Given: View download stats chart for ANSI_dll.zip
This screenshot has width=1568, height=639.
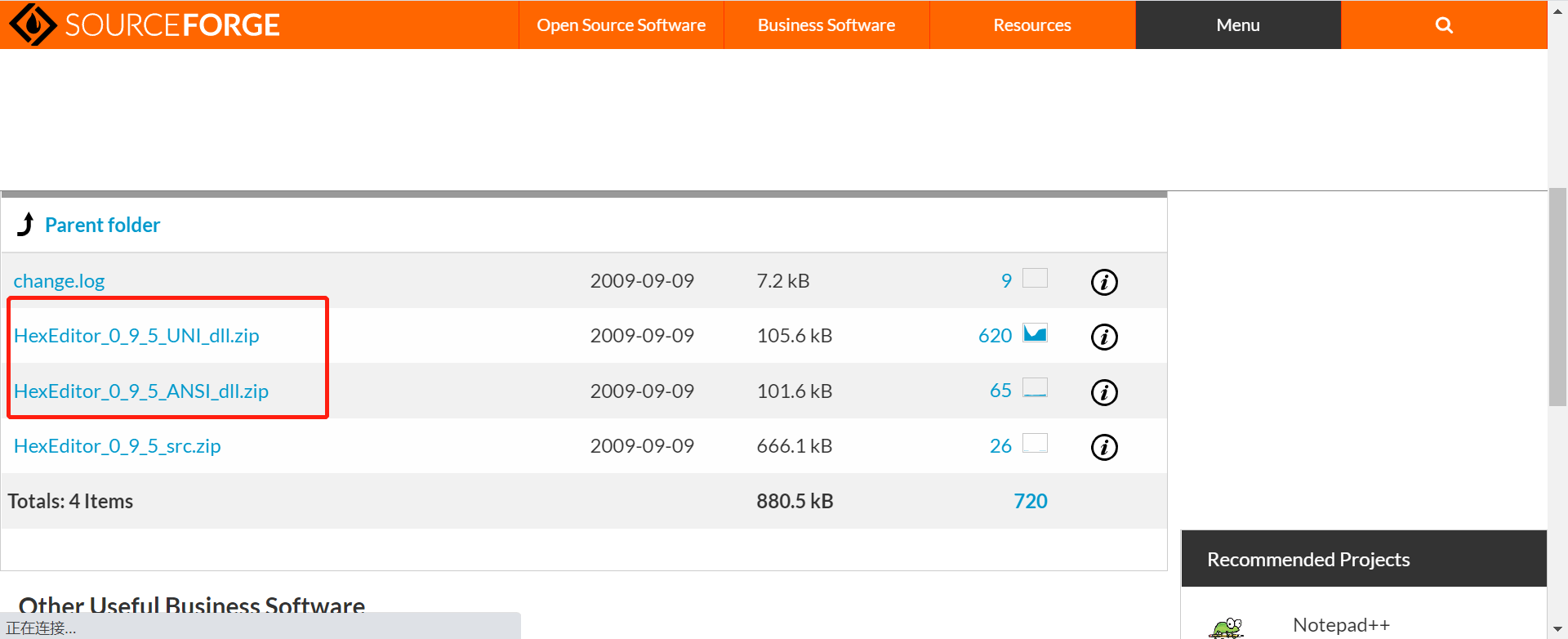Looking at the screenshot, I should click(1035, 387).
